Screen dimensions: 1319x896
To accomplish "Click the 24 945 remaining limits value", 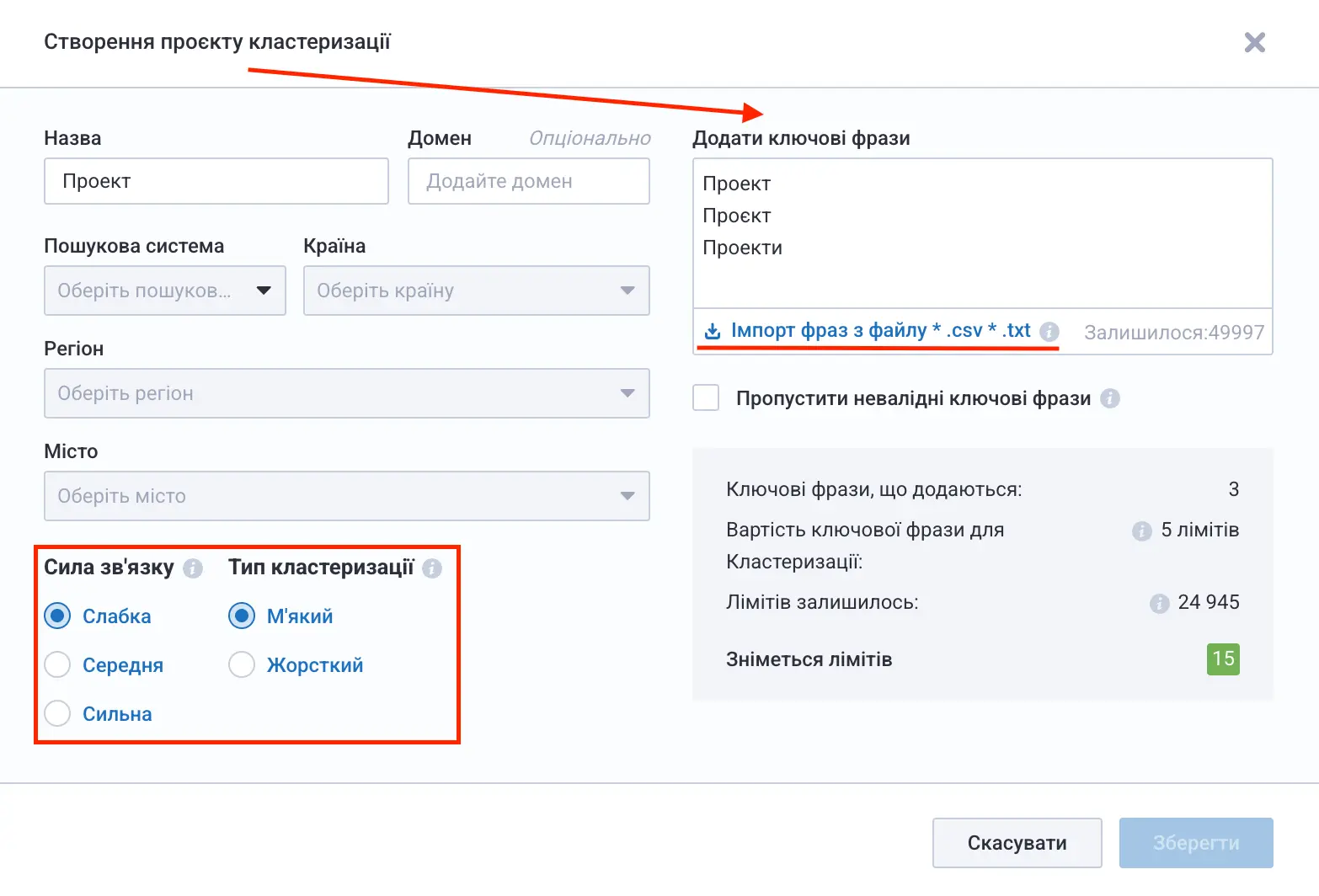I will coord(1209,602).
